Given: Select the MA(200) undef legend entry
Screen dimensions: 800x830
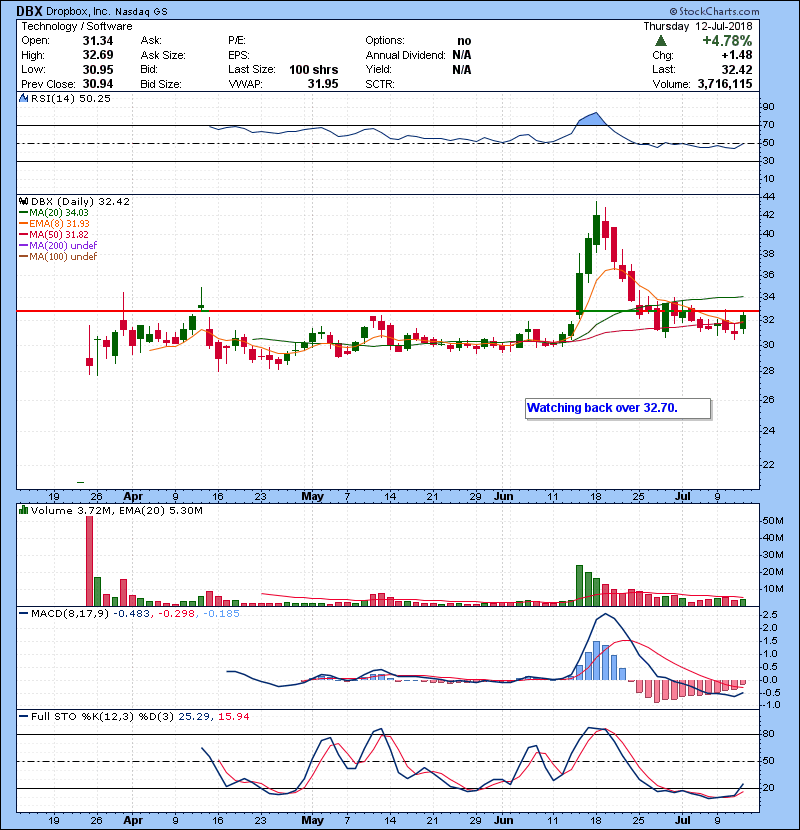Looking at the screenshot, I should click(62, 246).
